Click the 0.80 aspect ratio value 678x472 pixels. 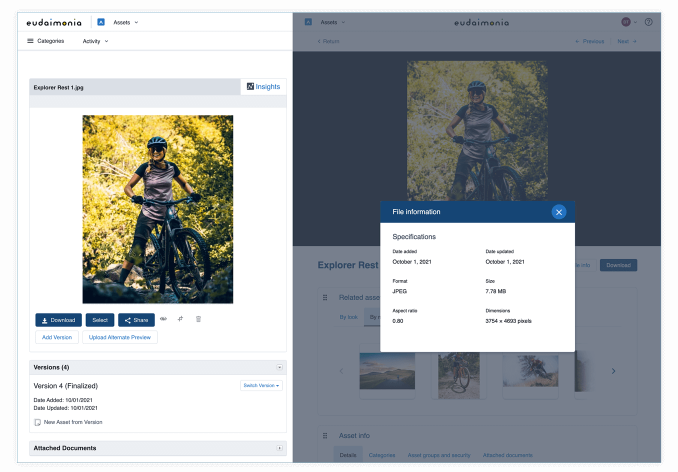click(398, 321)
